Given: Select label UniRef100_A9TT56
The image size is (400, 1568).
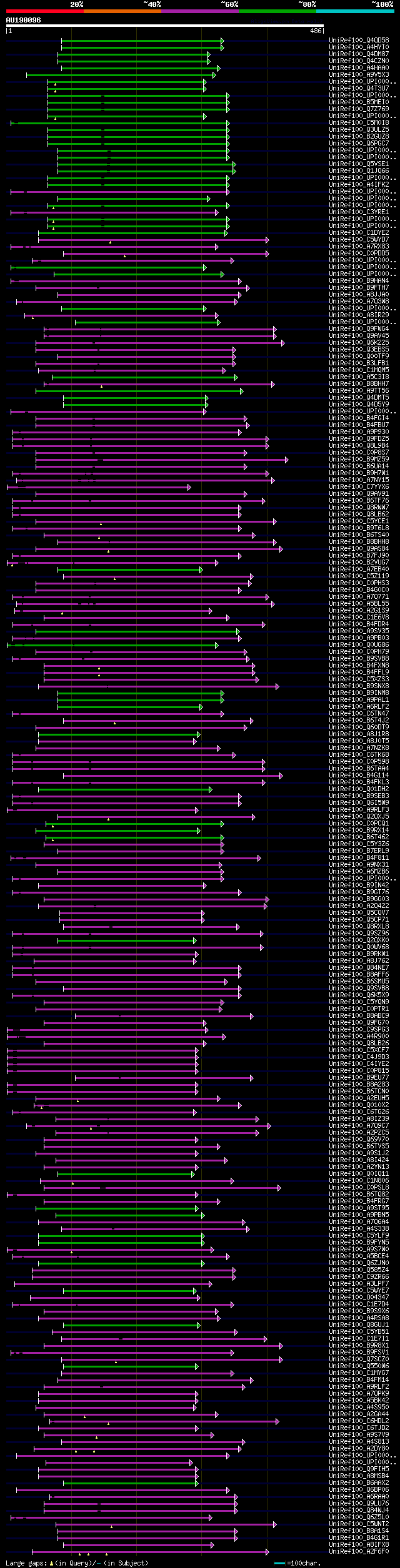Looking at the screenshot, I should tap(359, 391).
